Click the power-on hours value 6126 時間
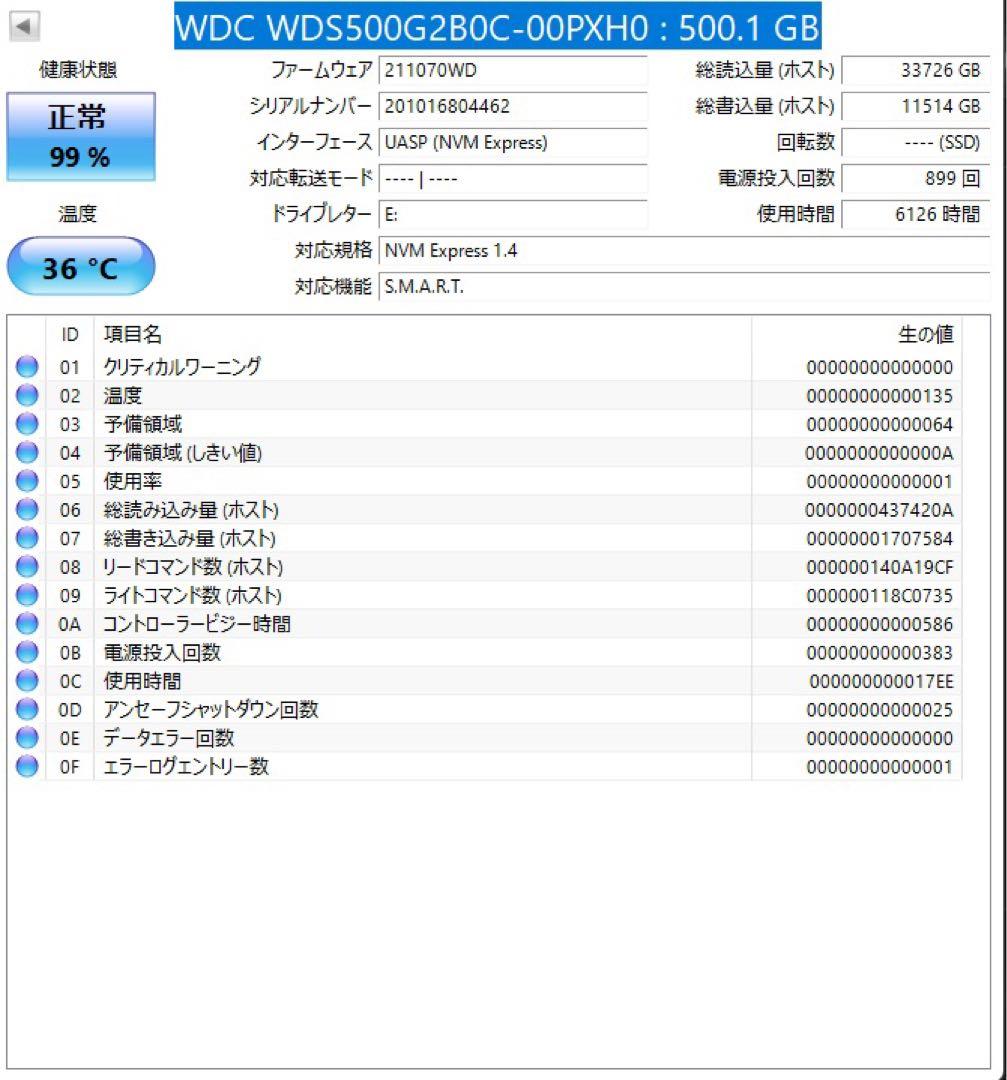 (916, 215)
